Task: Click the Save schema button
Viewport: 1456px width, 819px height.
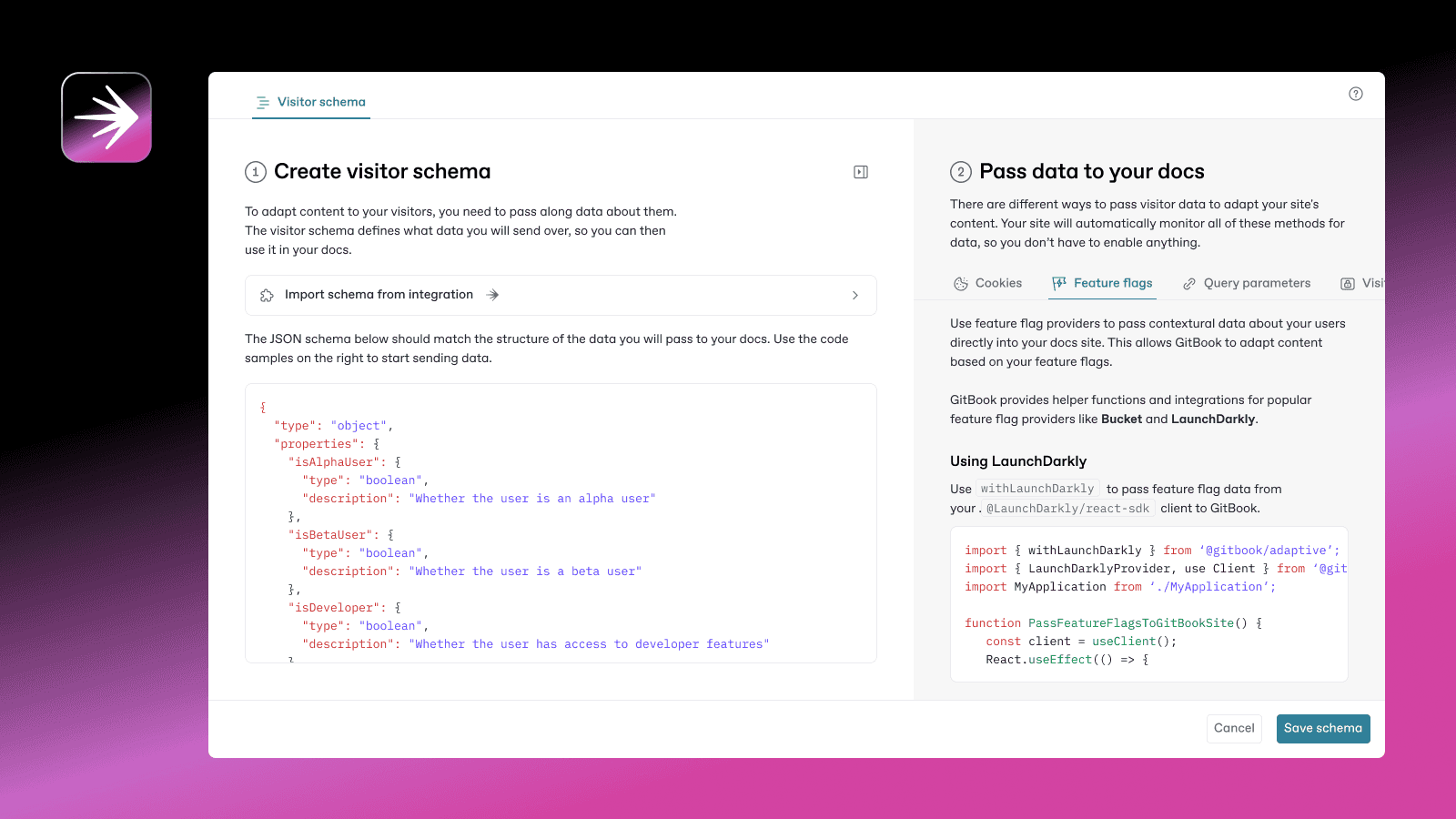Action: [x=1323, y=728]
